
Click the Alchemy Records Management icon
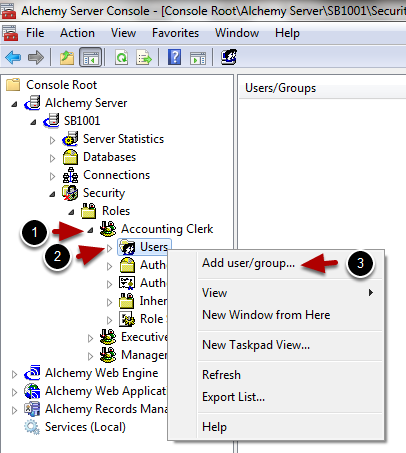pos(32,409)
